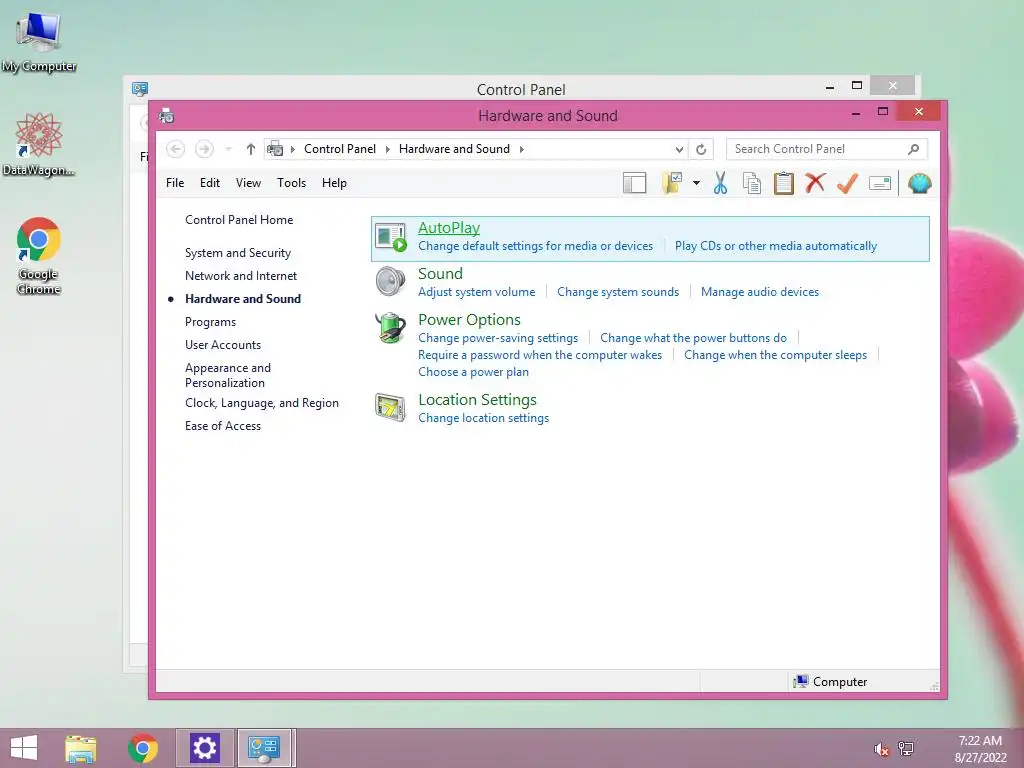Click the Control Panel breadcrumb
Image resolution: width=1024 pixels, height=768 pixels.
(340, 149)
